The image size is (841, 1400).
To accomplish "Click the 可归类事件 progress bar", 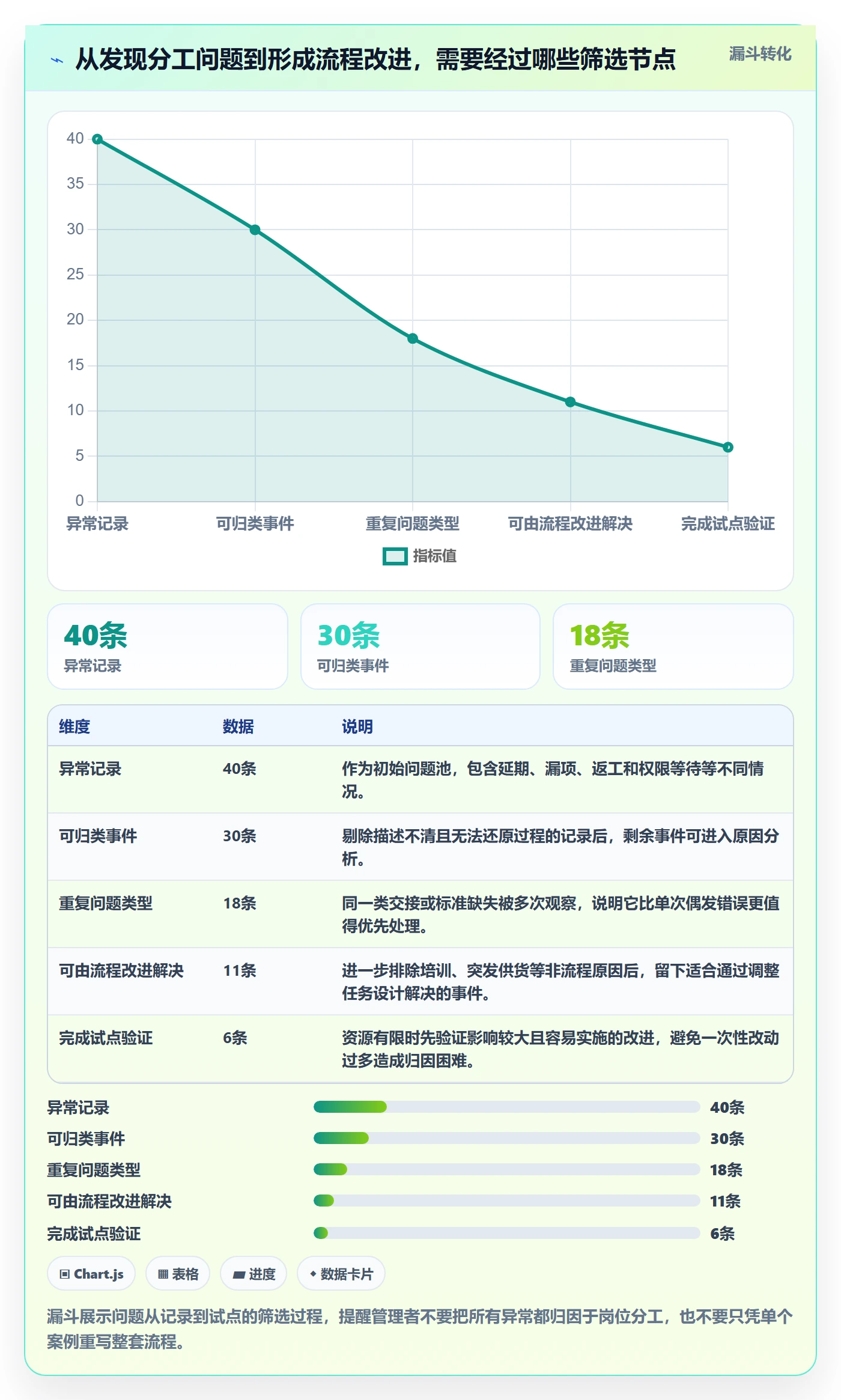I will [507, 1138].
